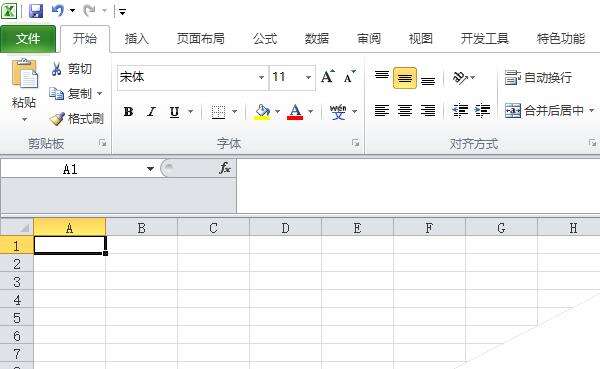This screenshot has width=600, height=369.
Task: Open the 文件 (File) tab
Action: tap(28, 39)
